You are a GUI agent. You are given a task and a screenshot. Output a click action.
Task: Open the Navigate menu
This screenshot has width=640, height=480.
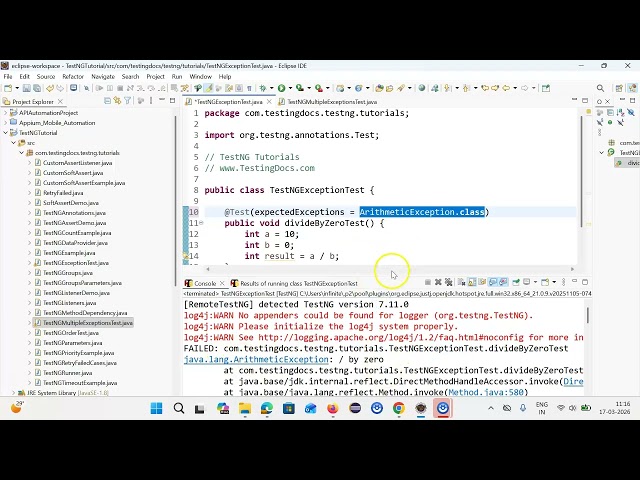tap(103, 76)
